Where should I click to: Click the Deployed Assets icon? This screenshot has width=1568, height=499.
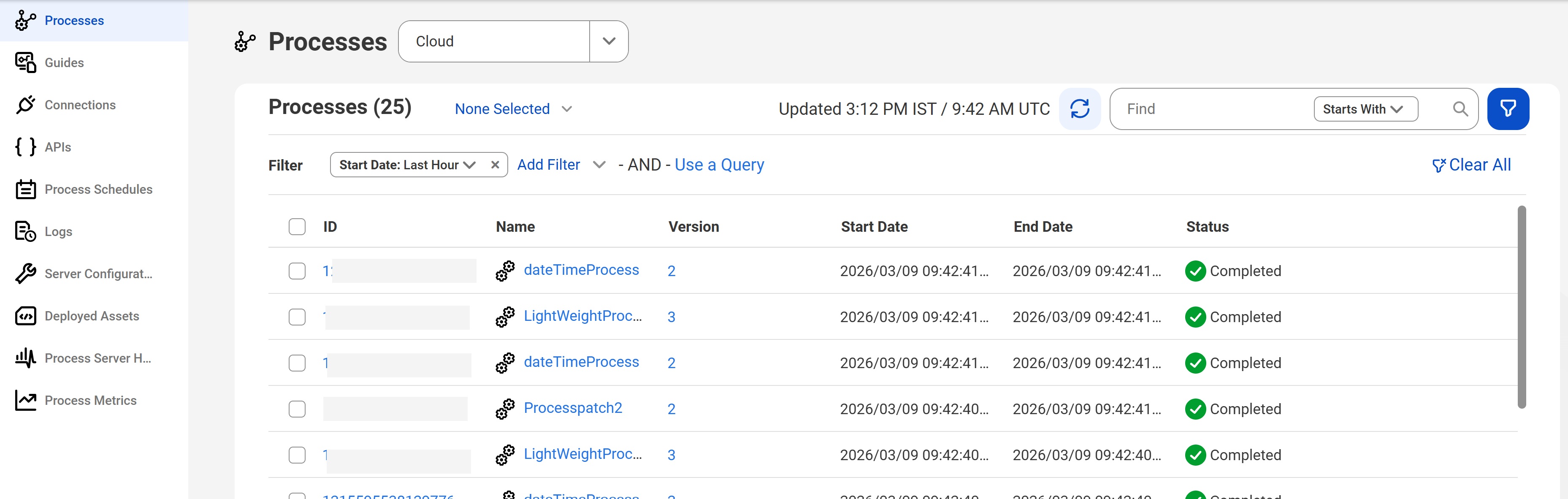click(x=26, y=316)
